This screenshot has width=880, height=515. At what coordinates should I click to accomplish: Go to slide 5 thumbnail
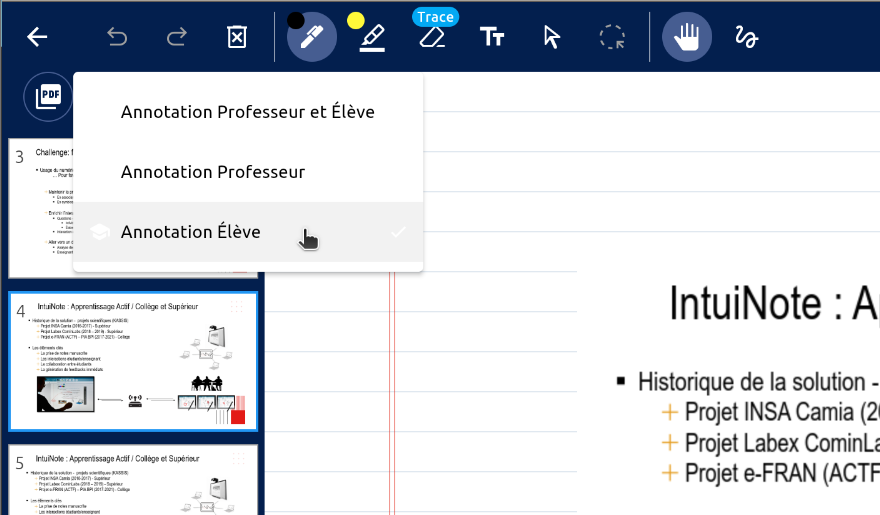point(133,480)
